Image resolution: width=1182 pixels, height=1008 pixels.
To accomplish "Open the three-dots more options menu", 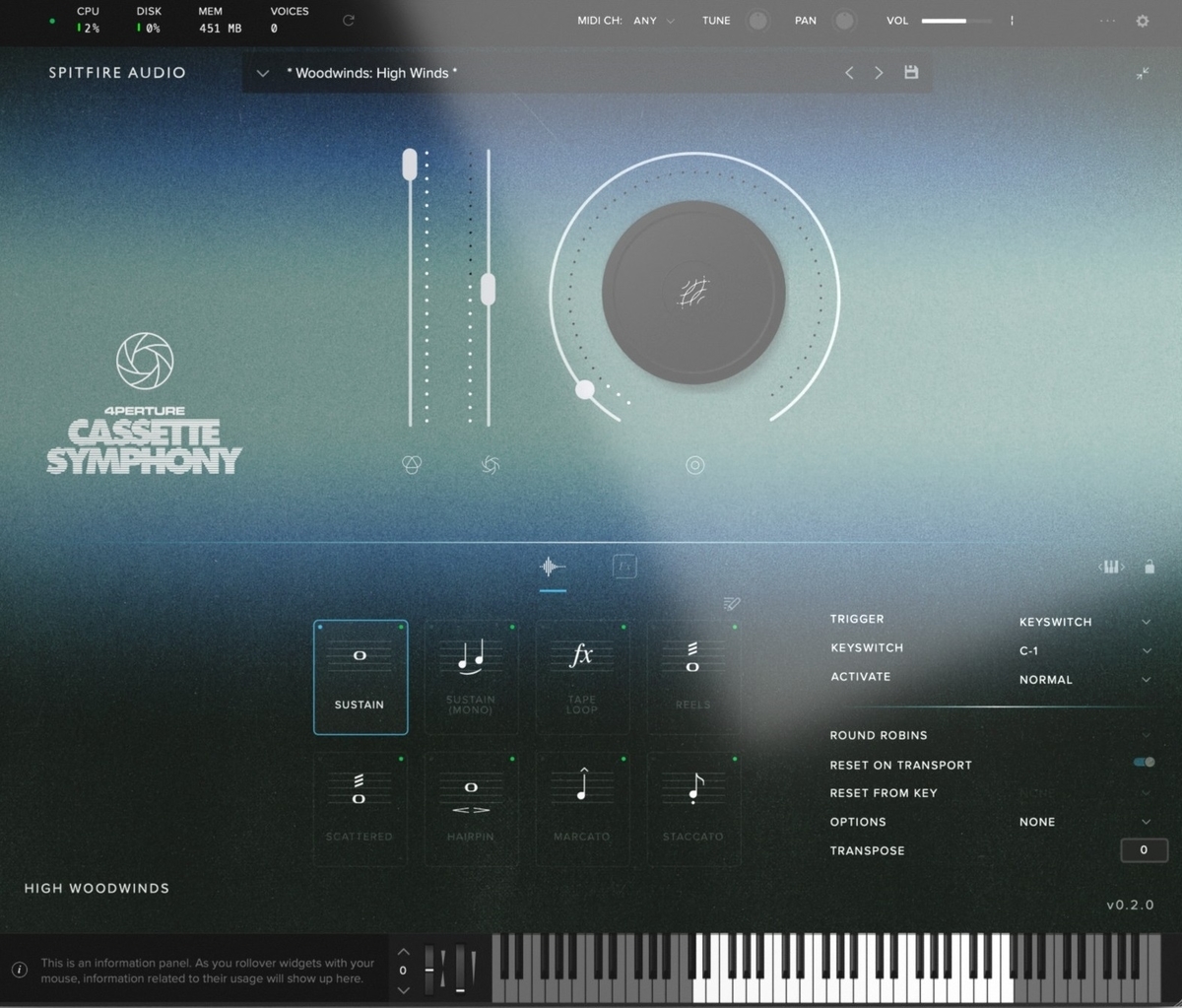I will pyautogui.click(x=1108, y=21).
